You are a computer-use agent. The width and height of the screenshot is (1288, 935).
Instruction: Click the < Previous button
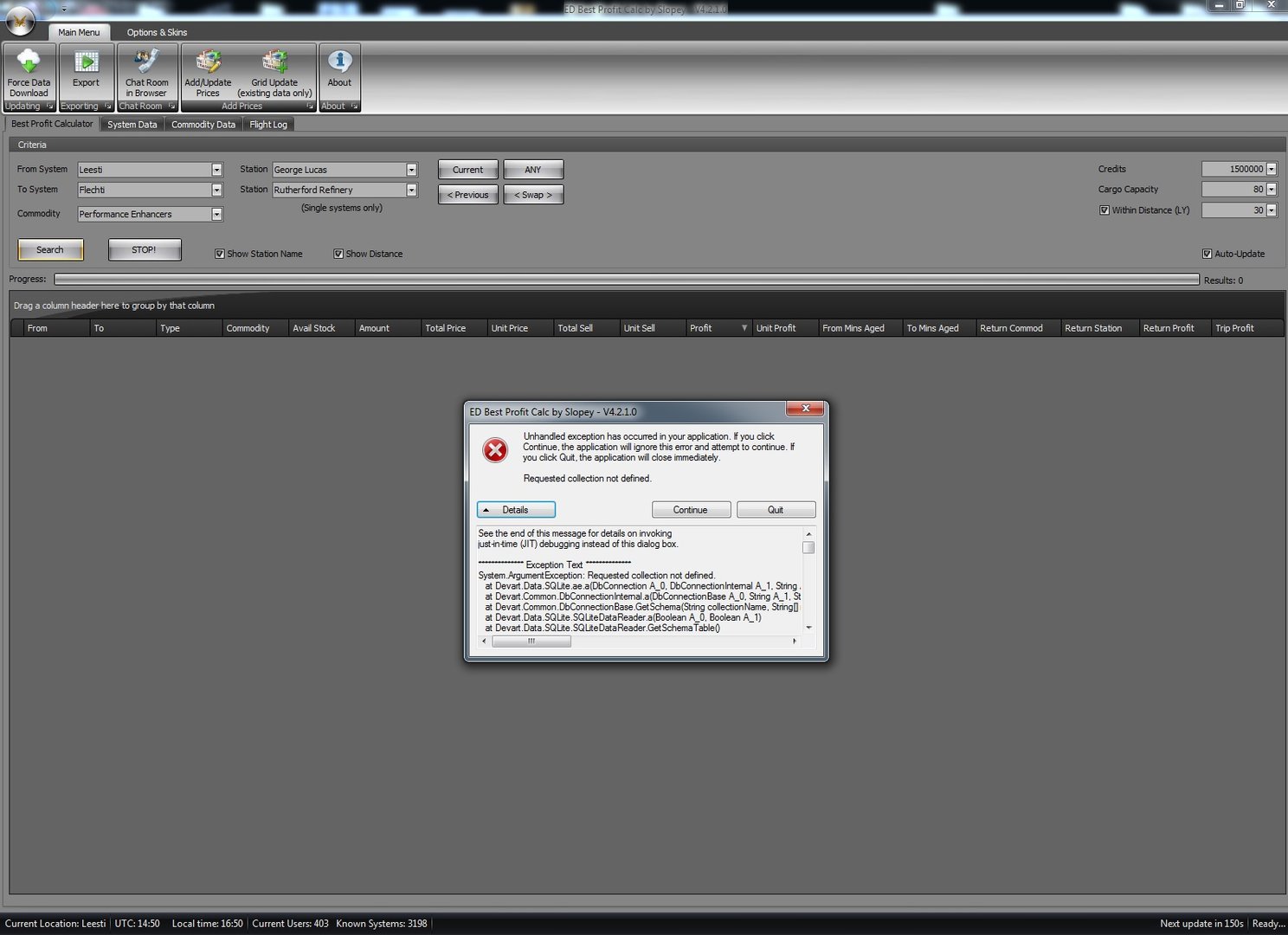coord(467,195)
